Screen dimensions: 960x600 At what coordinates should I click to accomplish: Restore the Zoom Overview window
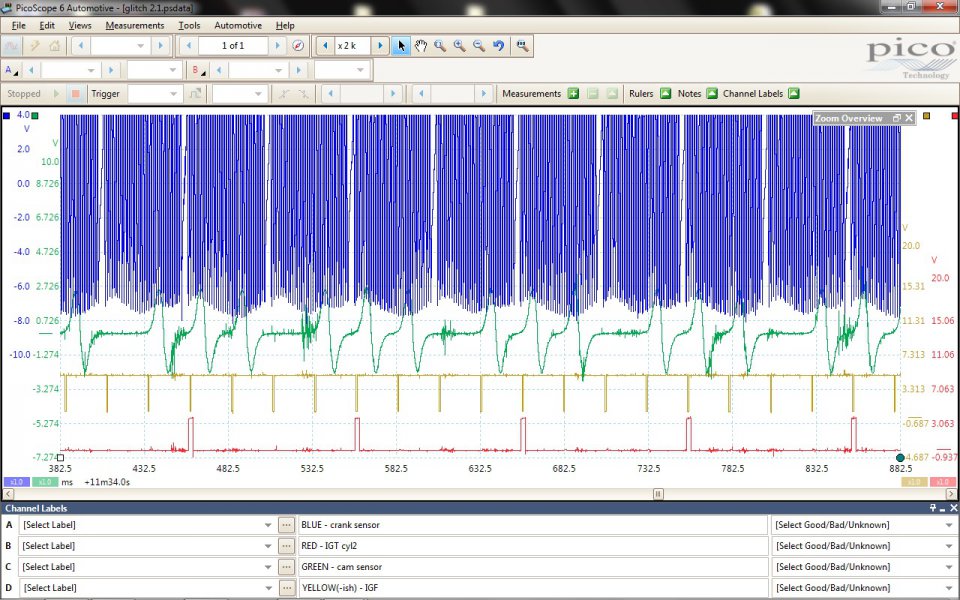click(x=897, y=118)
